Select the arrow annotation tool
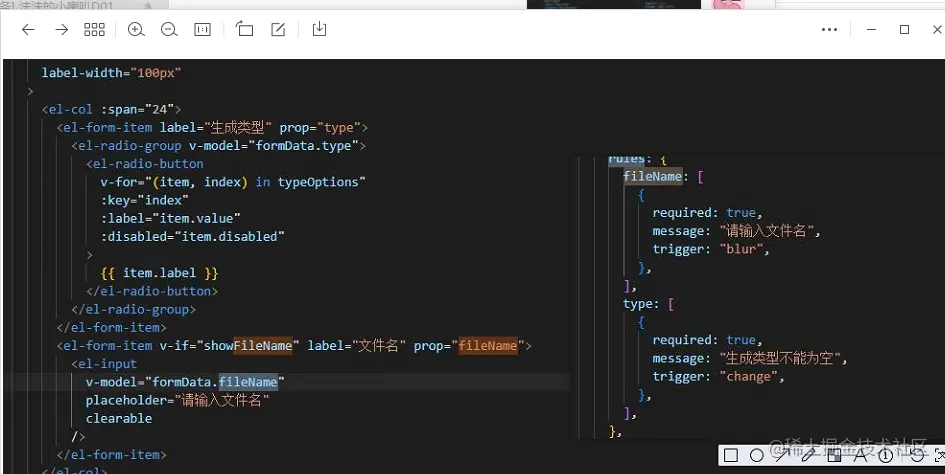 coord(782,455)
